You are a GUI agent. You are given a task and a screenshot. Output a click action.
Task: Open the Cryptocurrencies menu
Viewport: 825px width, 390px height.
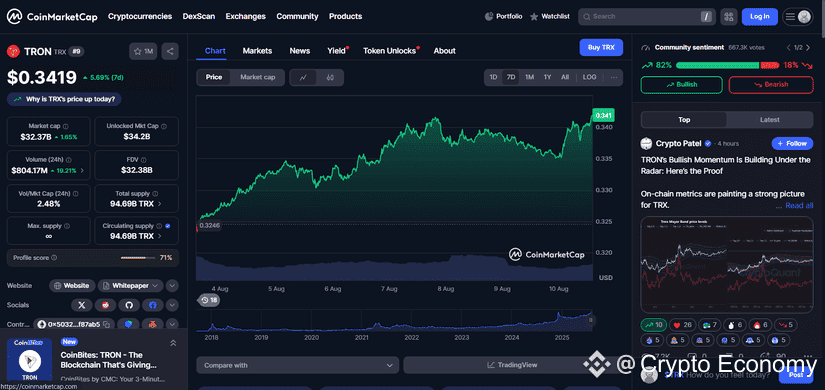coord(140,16)
